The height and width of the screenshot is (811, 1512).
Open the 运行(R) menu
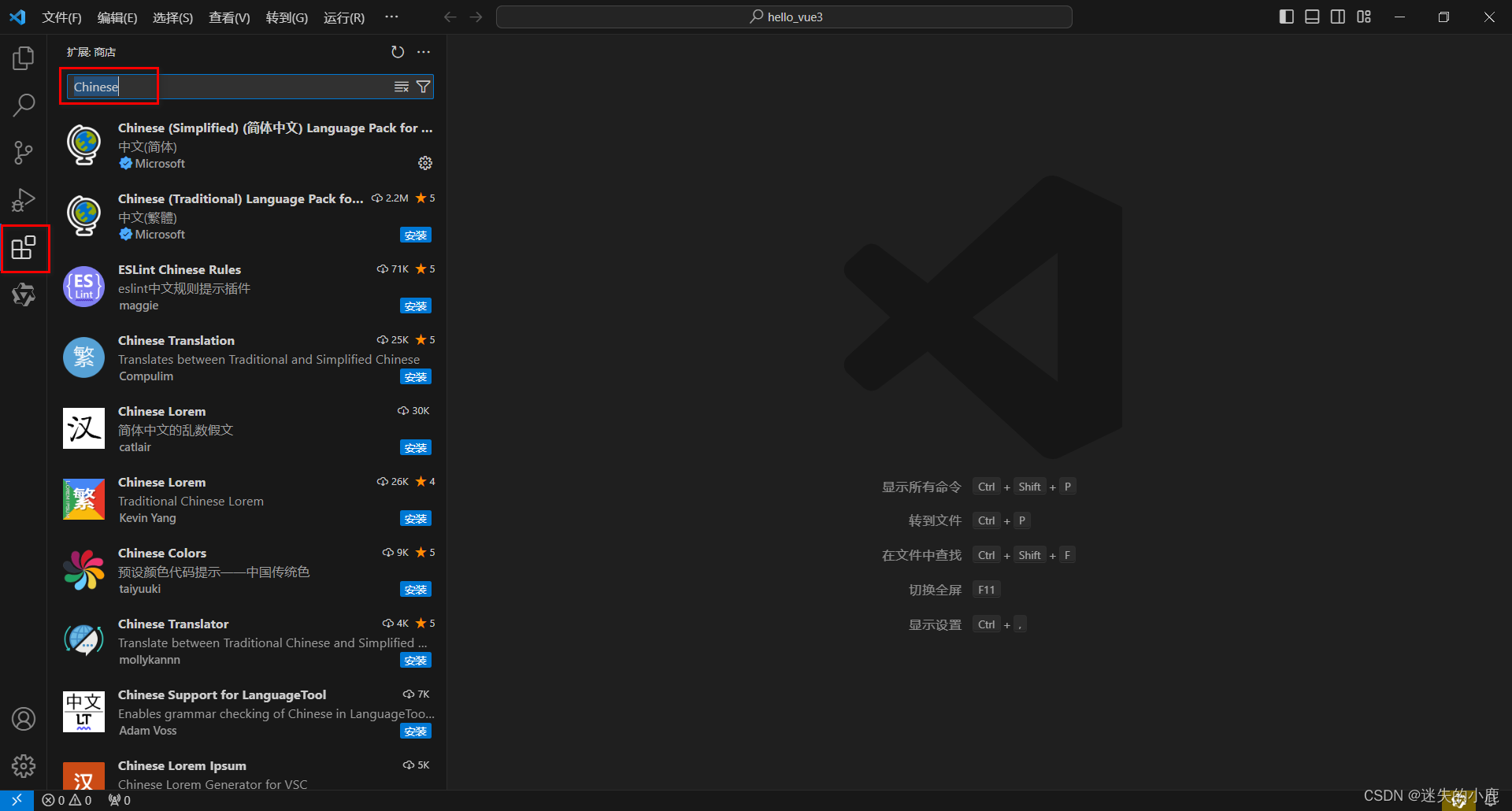(344, 17)
